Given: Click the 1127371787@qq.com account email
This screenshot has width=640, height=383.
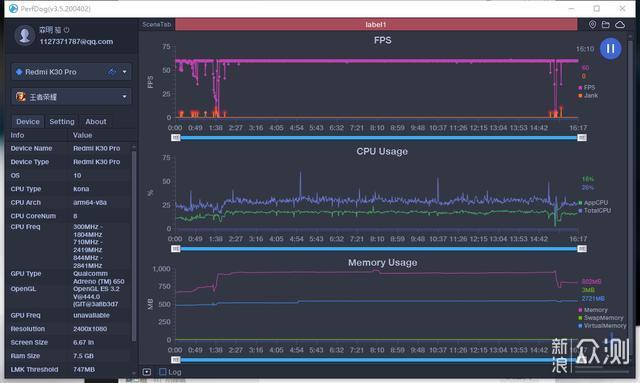Looking at the screenshot, I should pyautogui.click(x=76, y=42).
